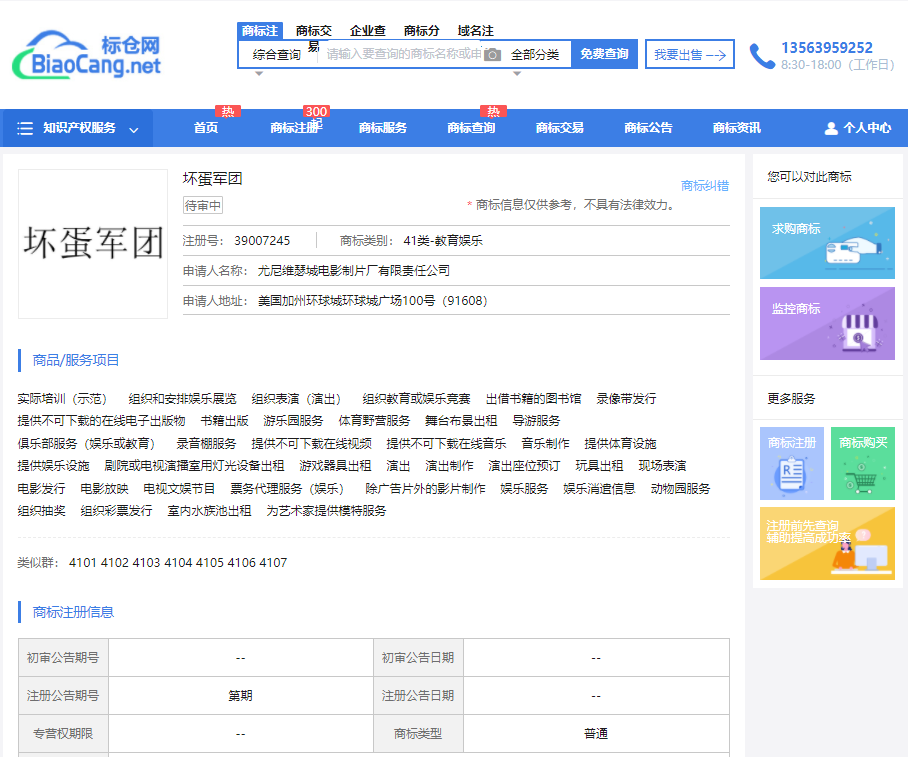
Task: Open the 注册前先查询 yellow banner
Action: click(827, 543)
